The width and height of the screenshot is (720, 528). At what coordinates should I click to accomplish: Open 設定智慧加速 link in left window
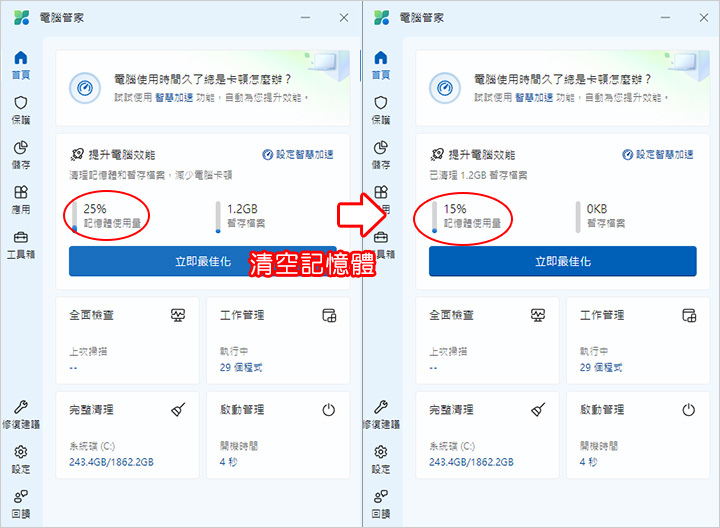298,155
